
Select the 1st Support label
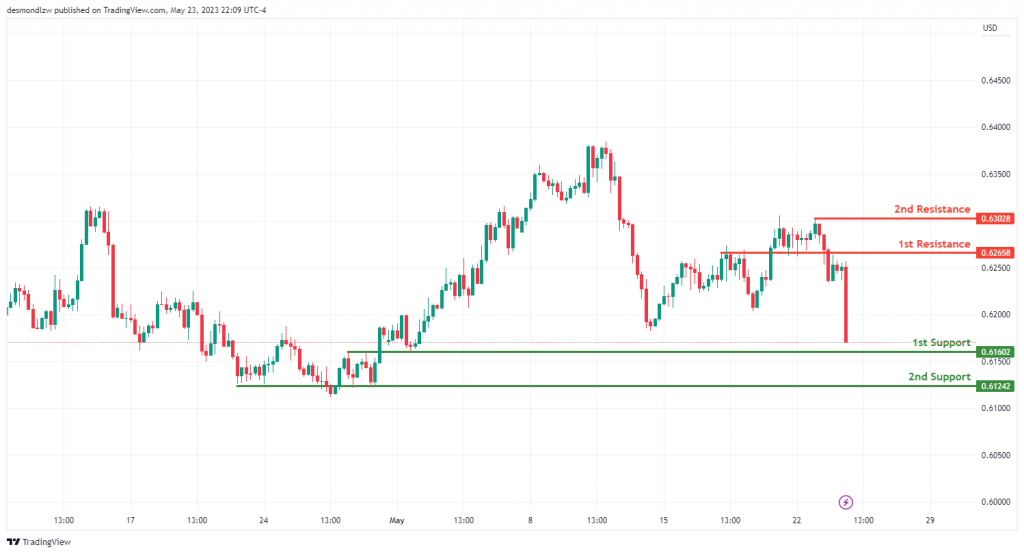coord(941,342)
